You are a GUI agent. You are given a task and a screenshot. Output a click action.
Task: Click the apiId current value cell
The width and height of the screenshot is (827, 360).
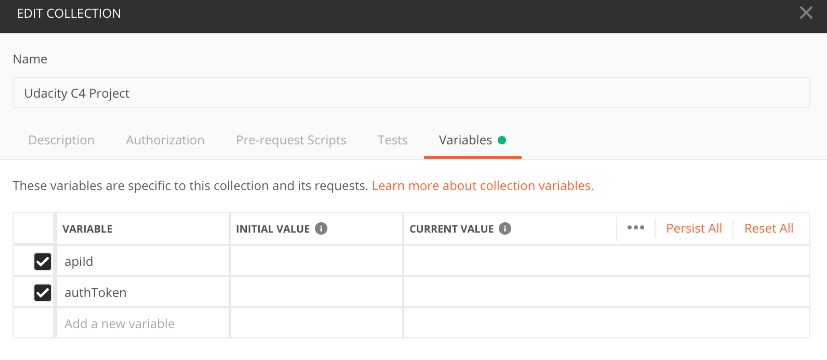[x=607, y=261]
